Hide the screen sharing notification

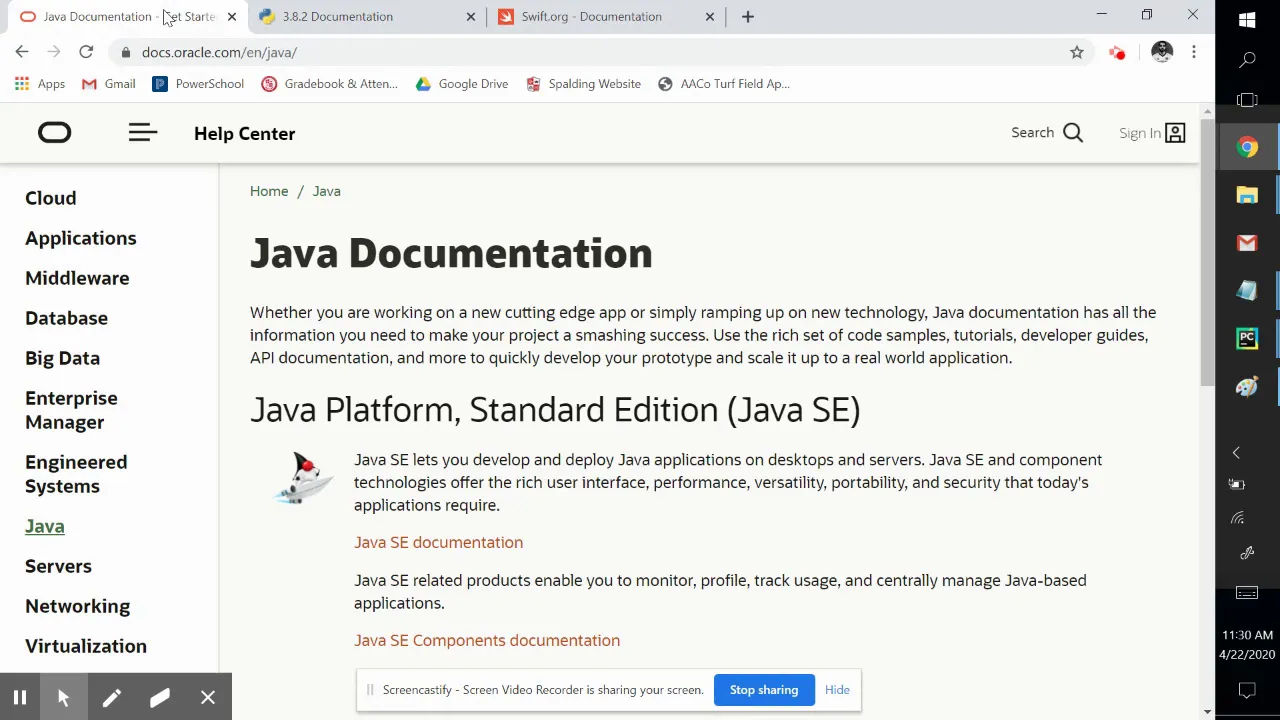[837, 690]
